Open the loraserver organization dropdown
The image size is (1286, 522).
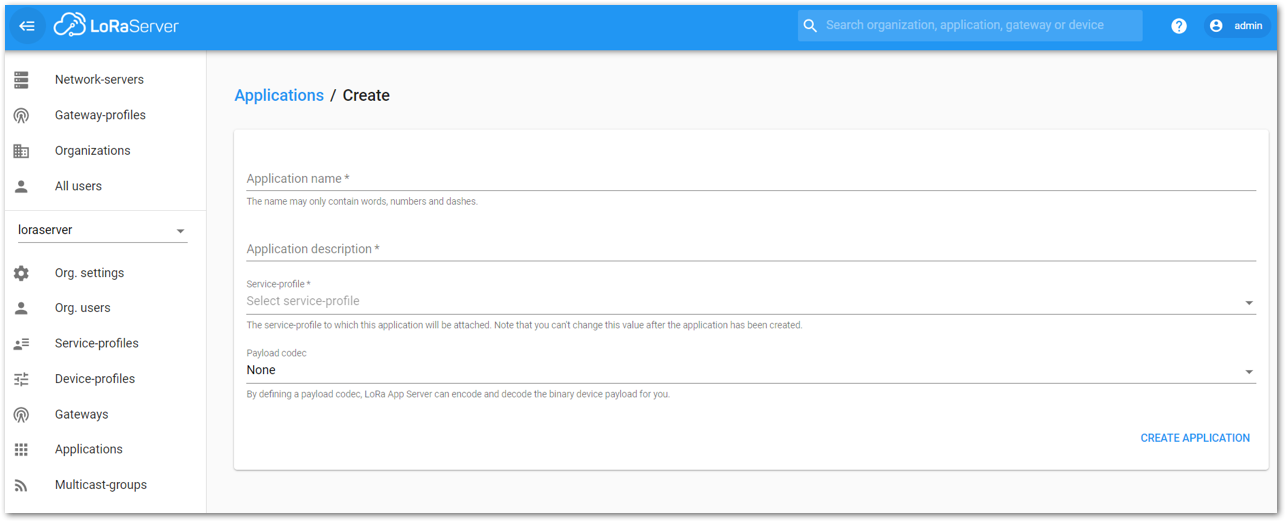[102, 230]
